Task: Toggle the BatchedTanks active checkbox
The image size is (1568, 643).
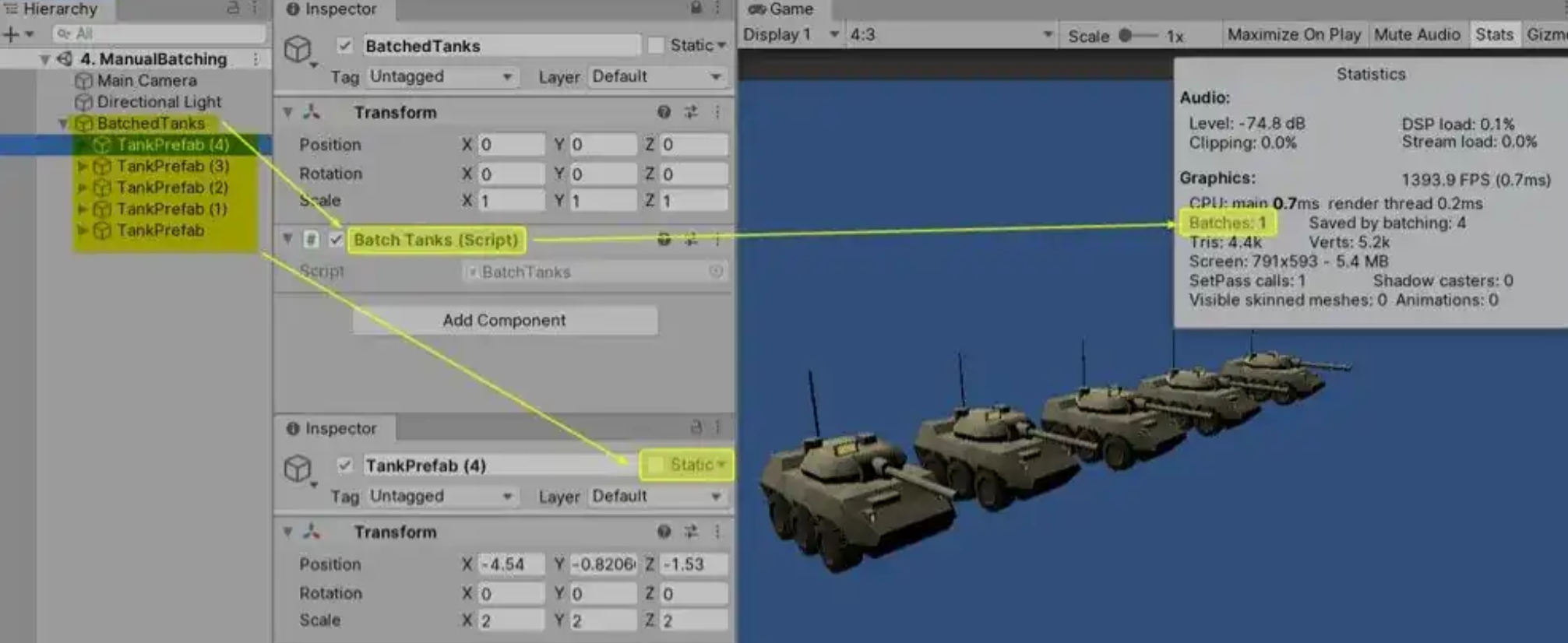Action: tap(344, 46)
